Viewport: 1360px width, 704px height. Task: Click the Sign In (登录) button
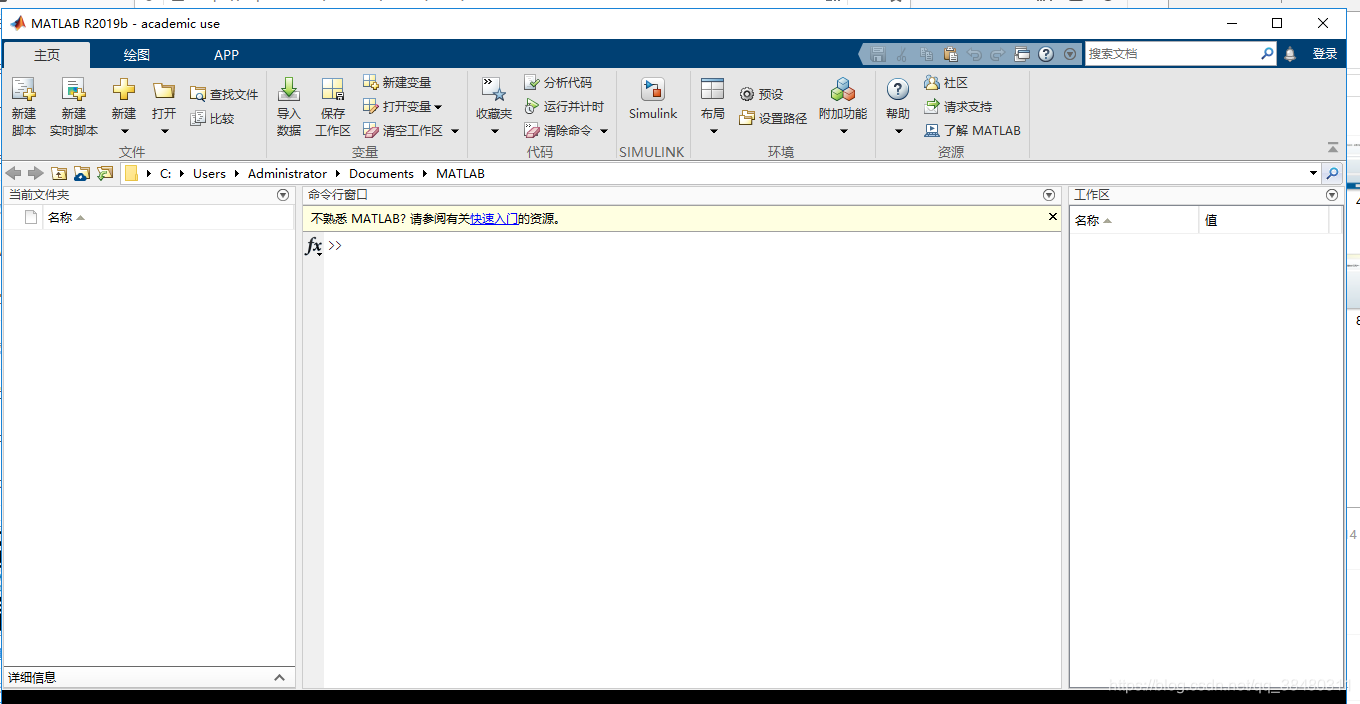[1325, 54]
